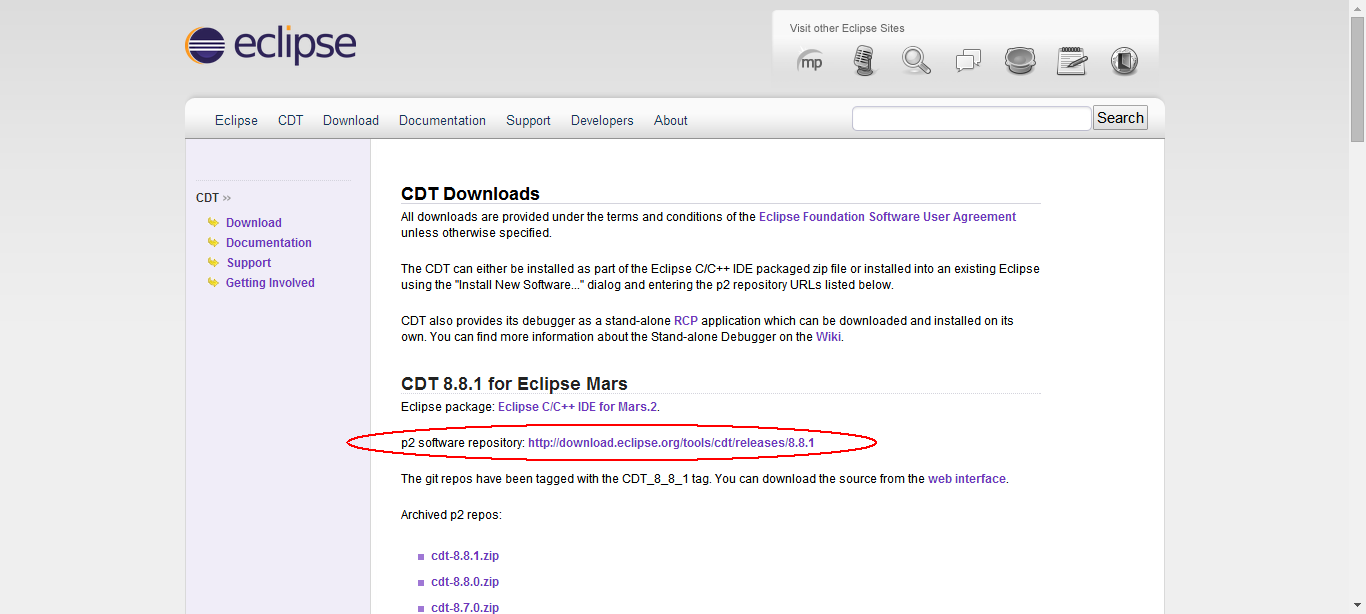The image size is (1366, 614).
Task: Click the Eclipse logo
Action: point(270,46)
